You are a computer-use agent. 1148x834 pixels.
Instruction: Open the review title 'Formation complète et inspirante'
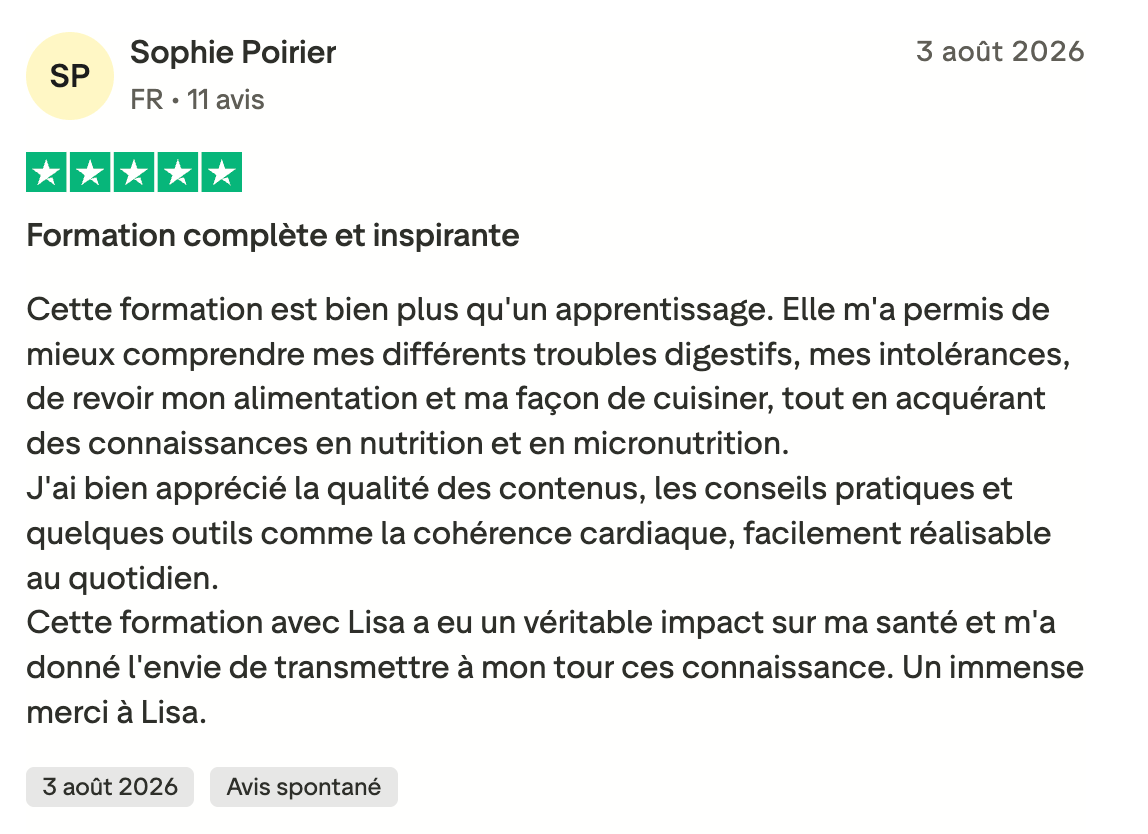click(272, 236)
